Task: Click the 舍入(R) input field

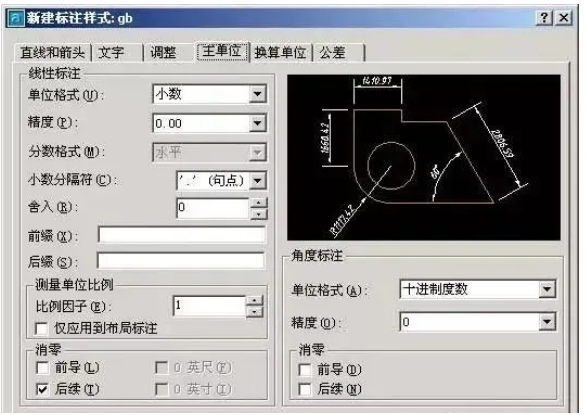Action: click(213, 208)
